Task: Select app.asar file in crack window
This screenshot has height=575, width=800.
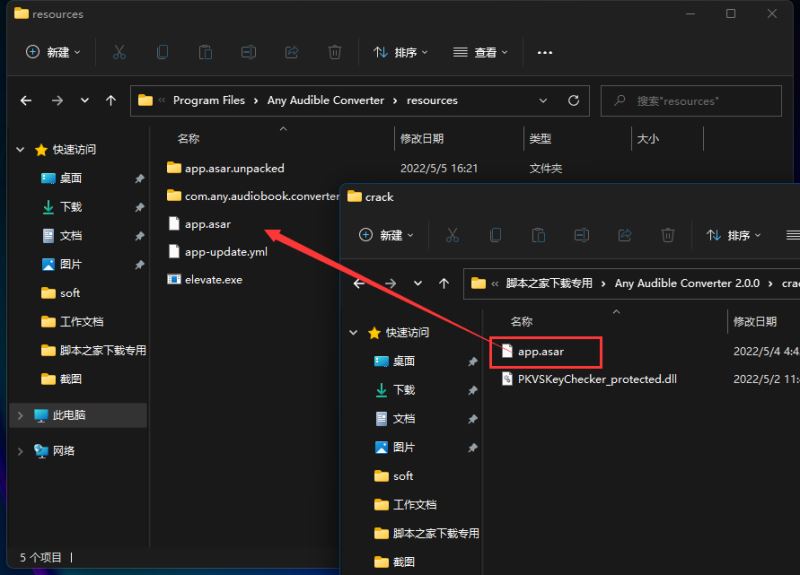Action: click(533, 352)
